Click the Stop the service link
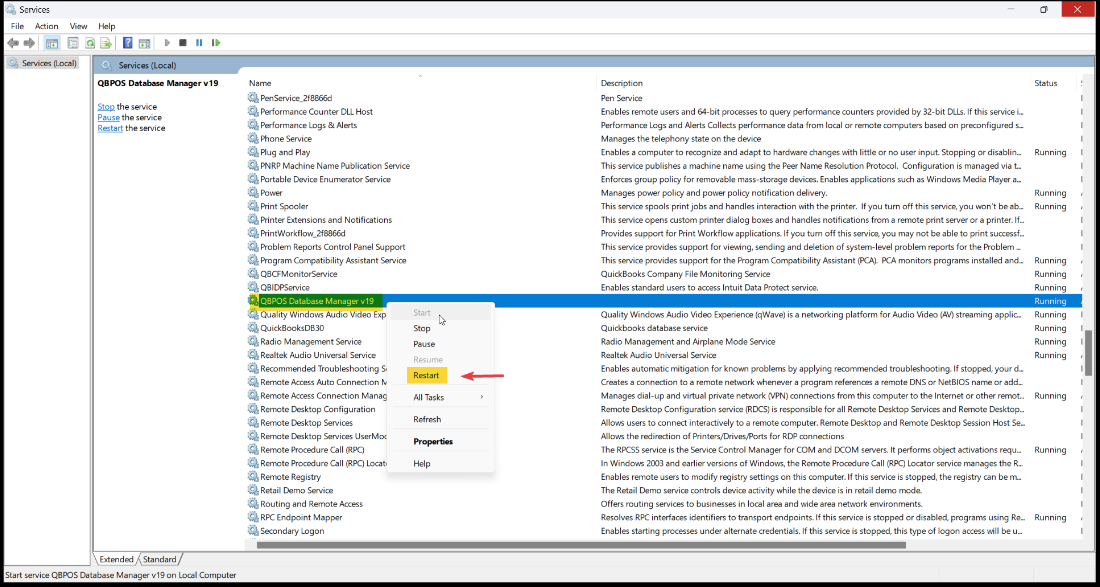1100x587 pixels. [x=105, y=106]
